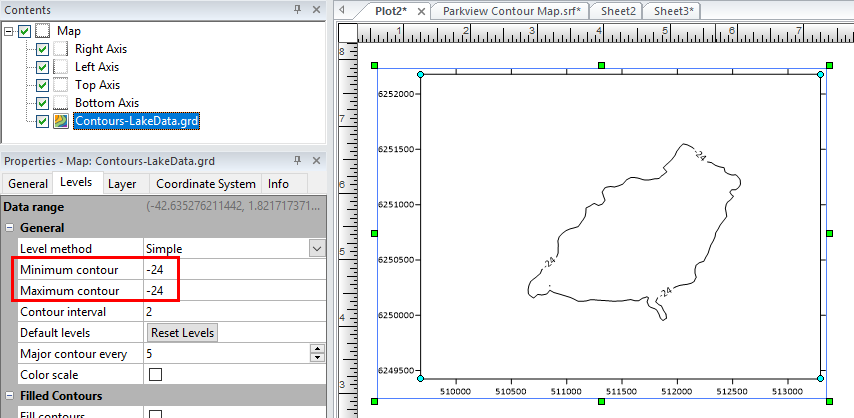Click the Major contour every value field

click(x=227, y=354)
